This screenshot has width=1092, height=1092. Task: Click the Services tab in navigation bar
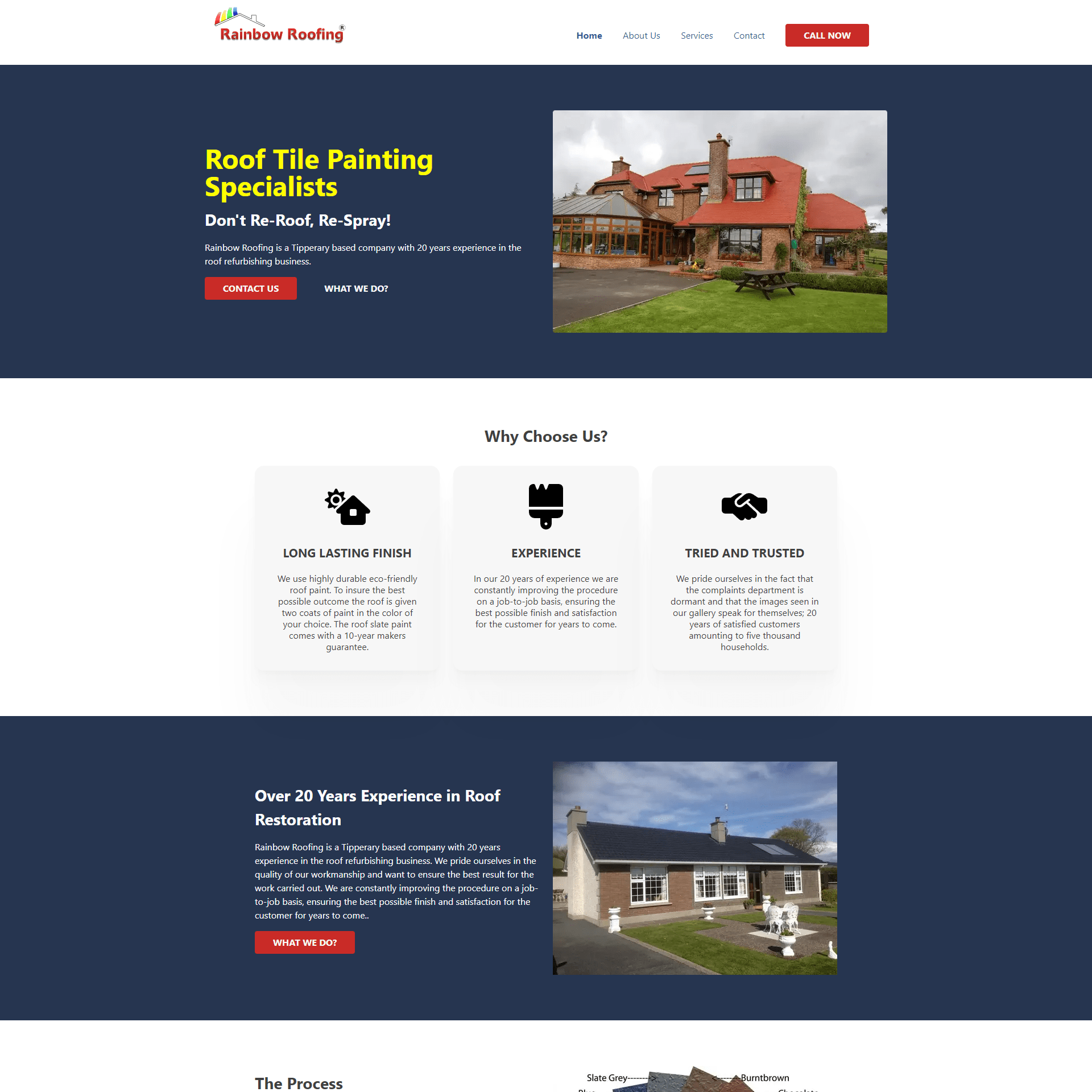coord(697,35)
